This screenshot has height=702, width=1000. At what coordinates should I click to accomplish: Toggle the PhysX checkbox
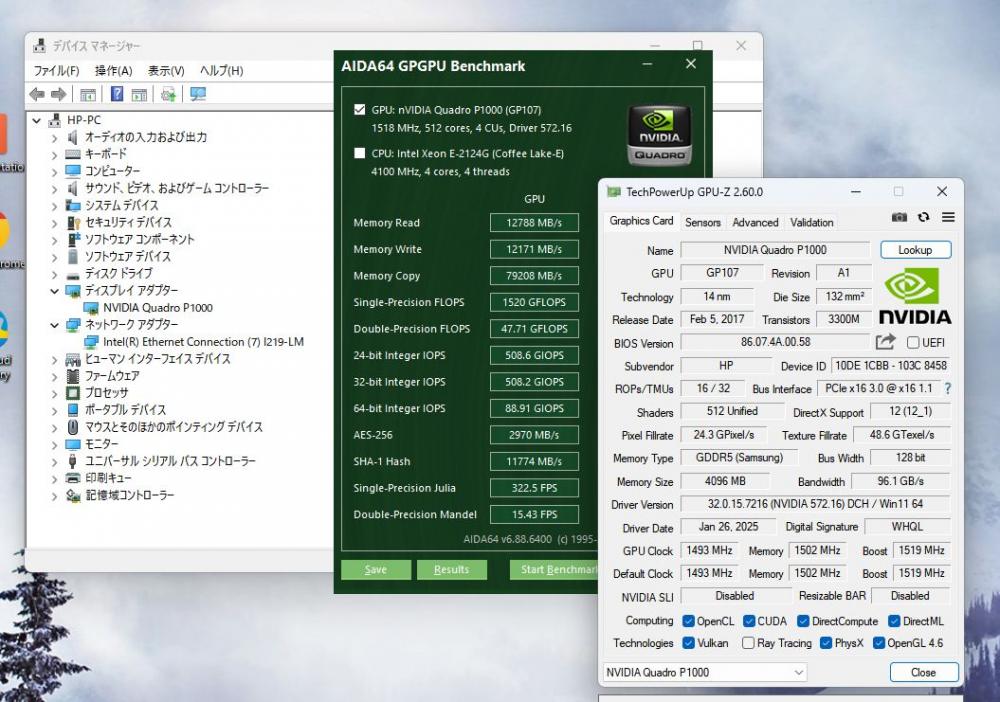coord(826,643)
